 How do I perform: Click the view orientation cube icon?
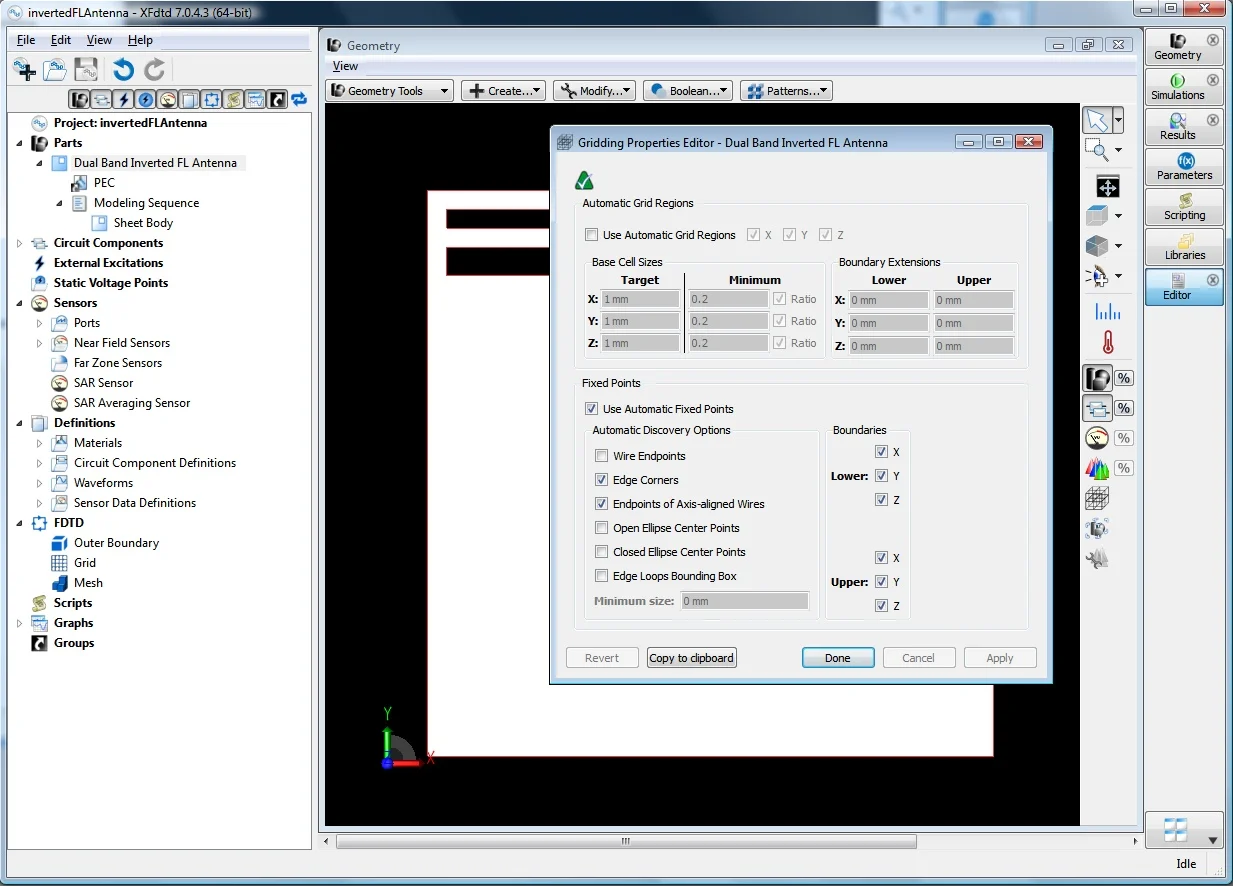[1097, 215]
